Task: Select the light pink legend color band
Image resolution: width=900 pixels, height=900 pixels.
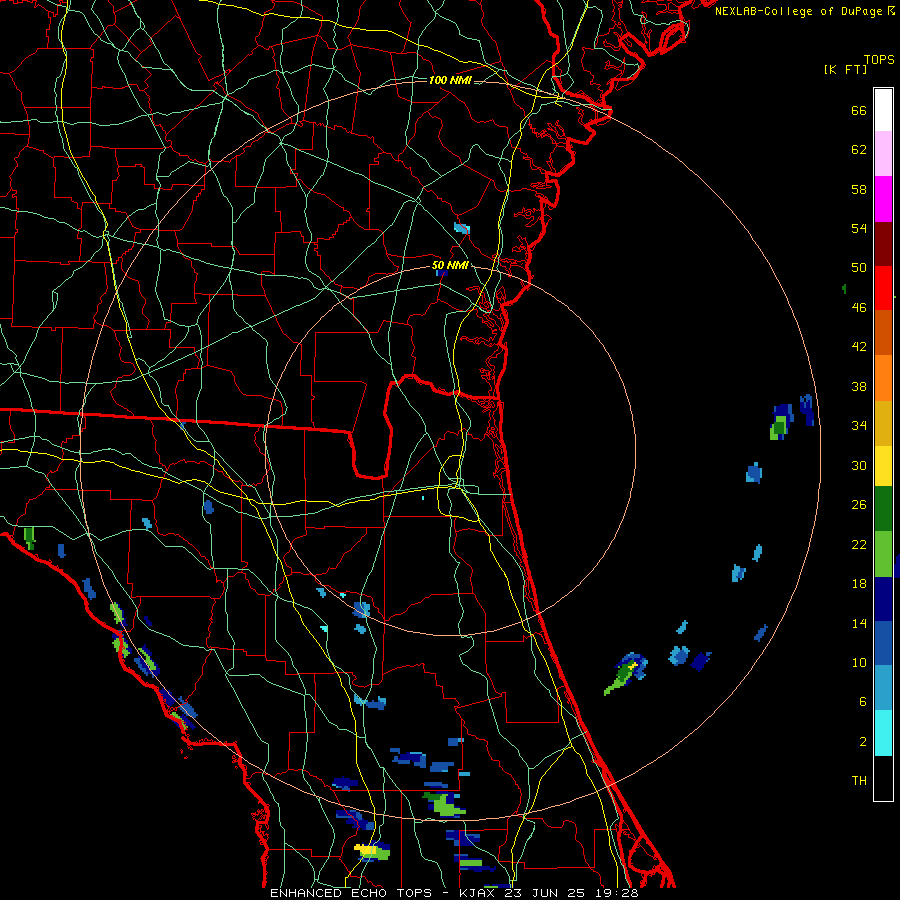Action: tap(883, 154)
